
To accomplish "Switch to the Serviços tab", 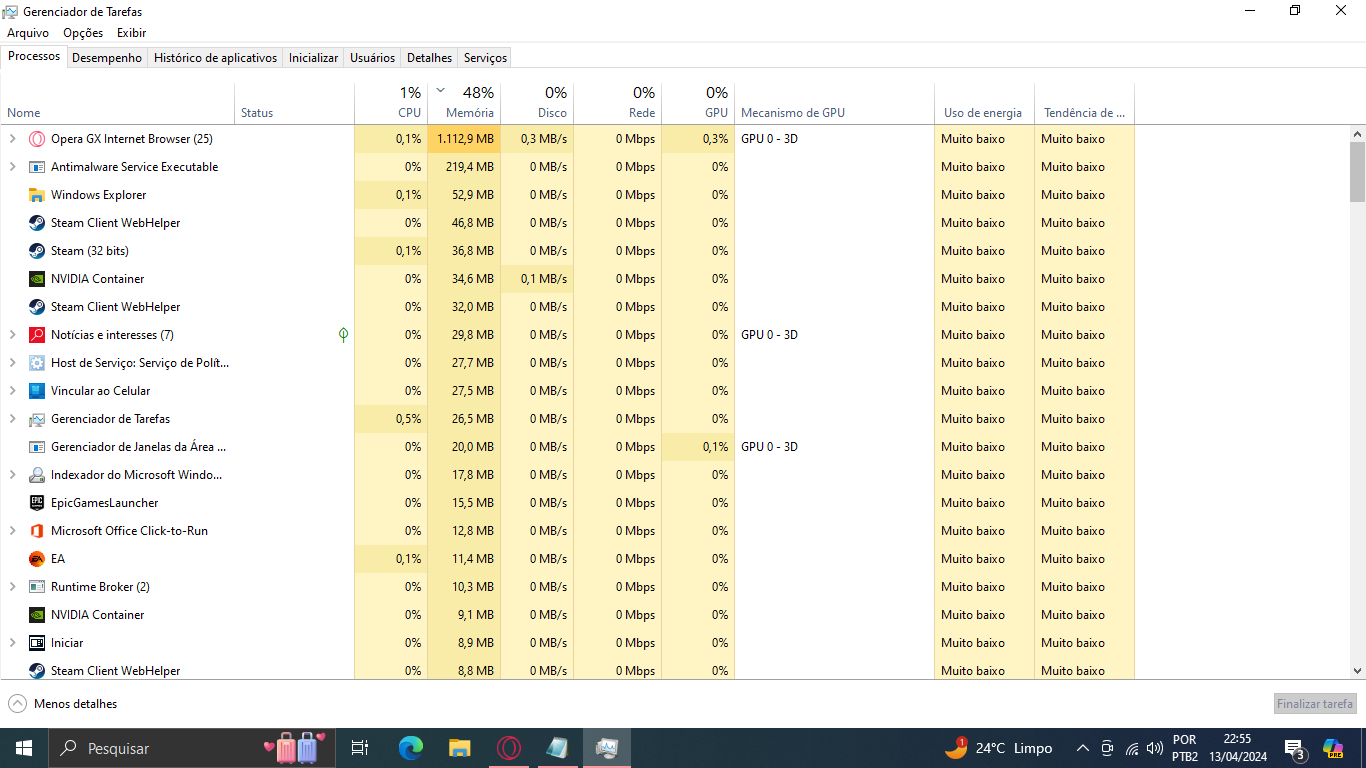I will (x=486, y=58).
